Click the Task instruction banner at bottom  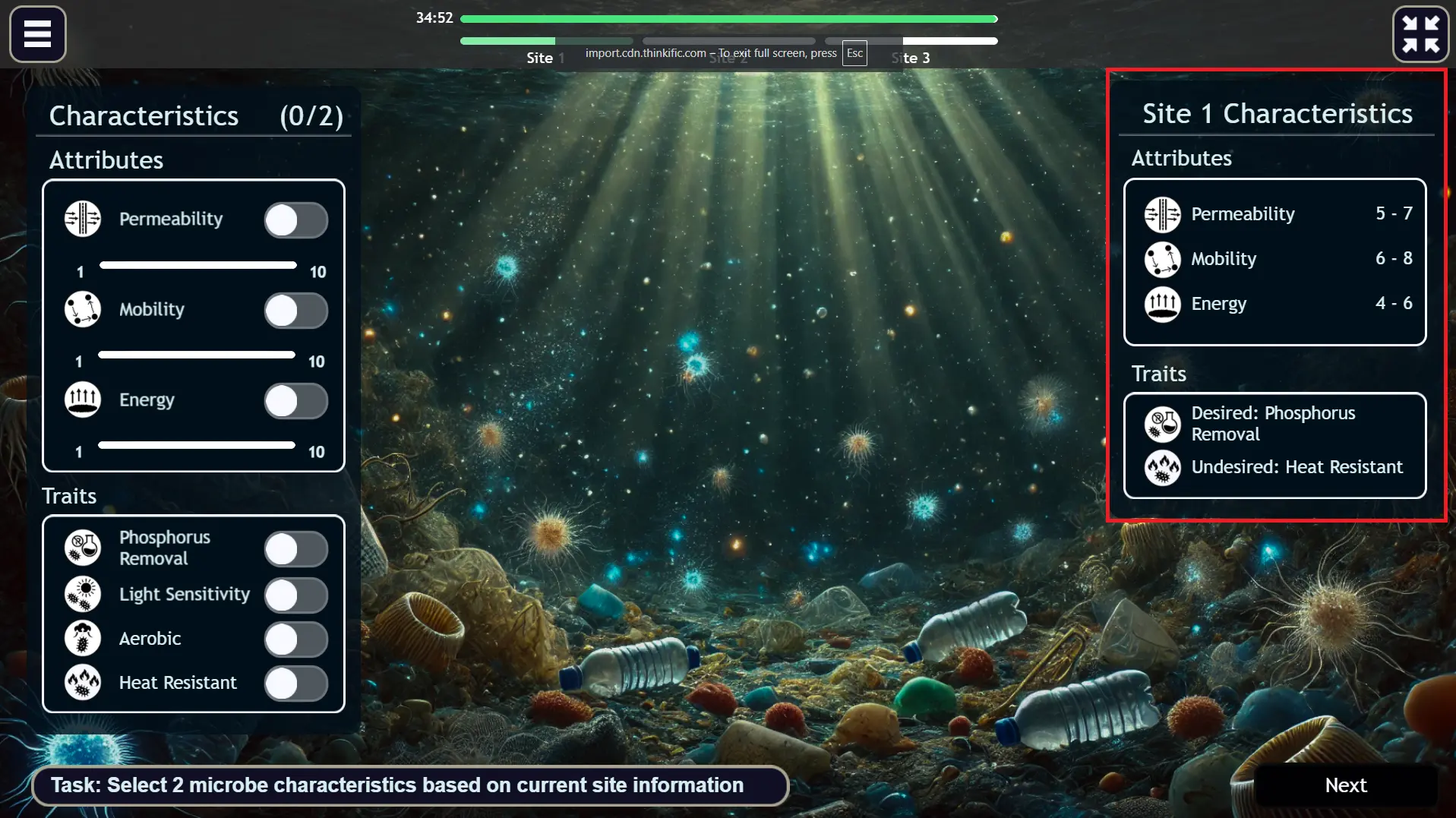[410, 785]
